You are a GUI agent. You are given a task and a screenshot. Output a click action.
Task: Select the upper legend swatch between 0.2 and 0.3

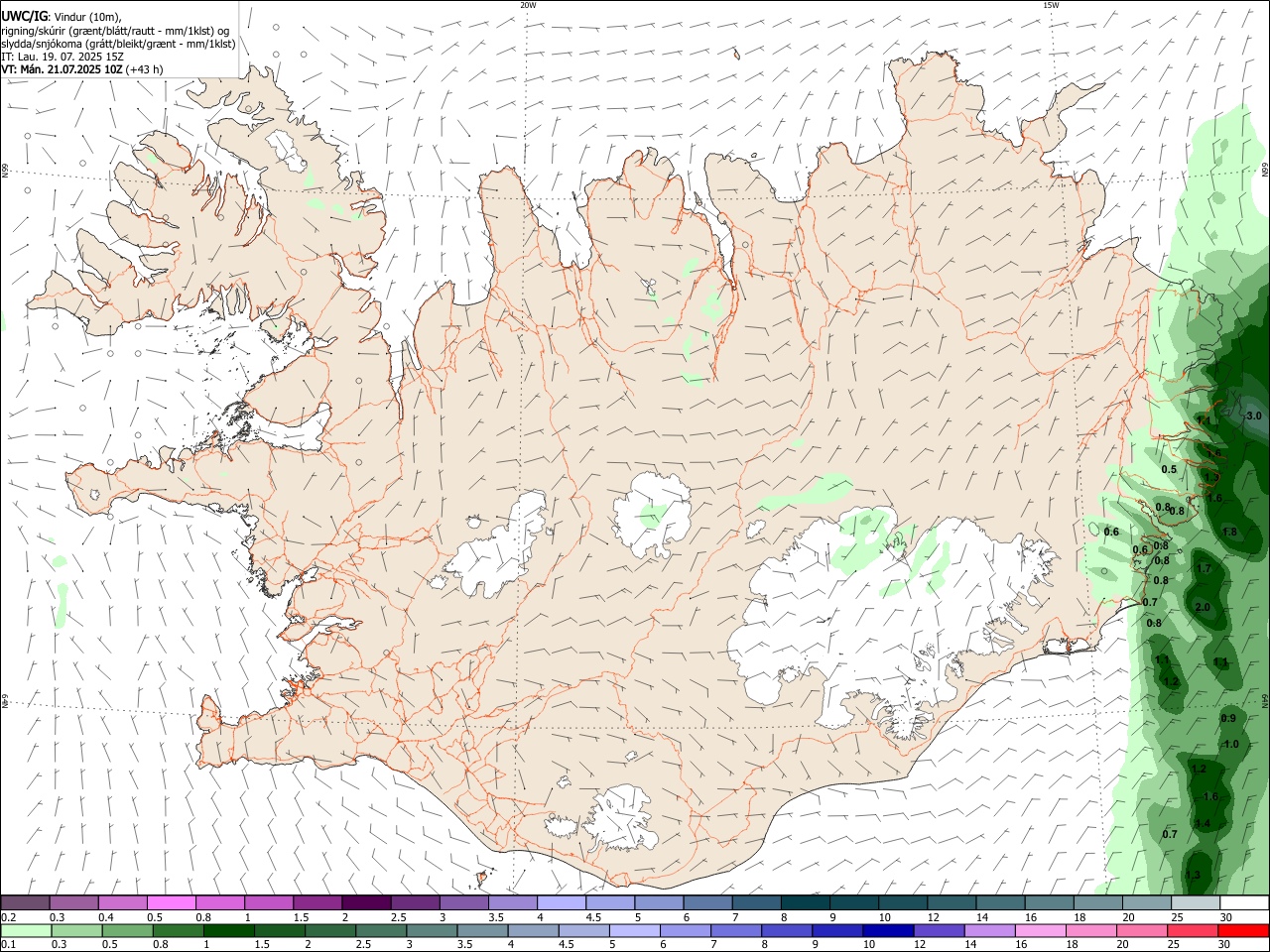(25, 902)
